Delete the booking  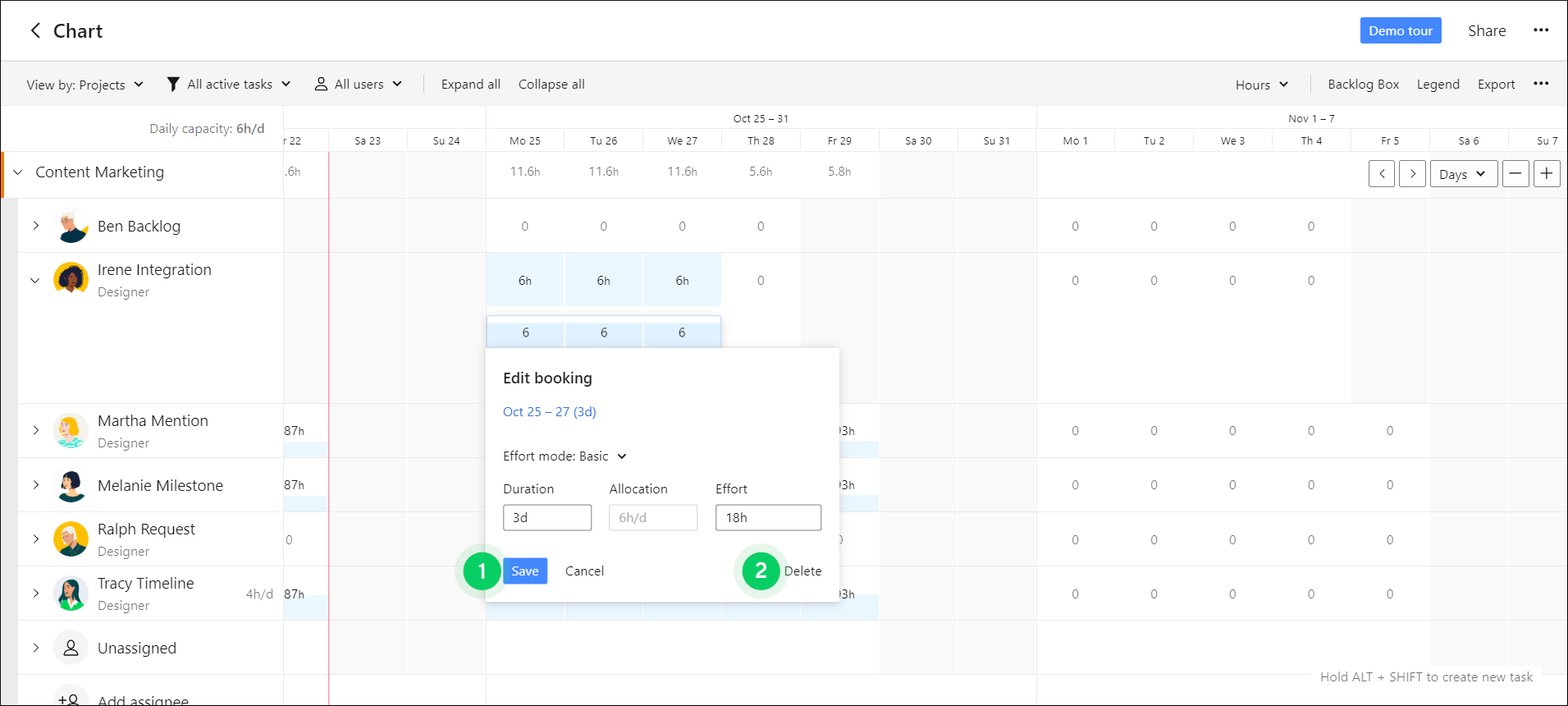802,571
